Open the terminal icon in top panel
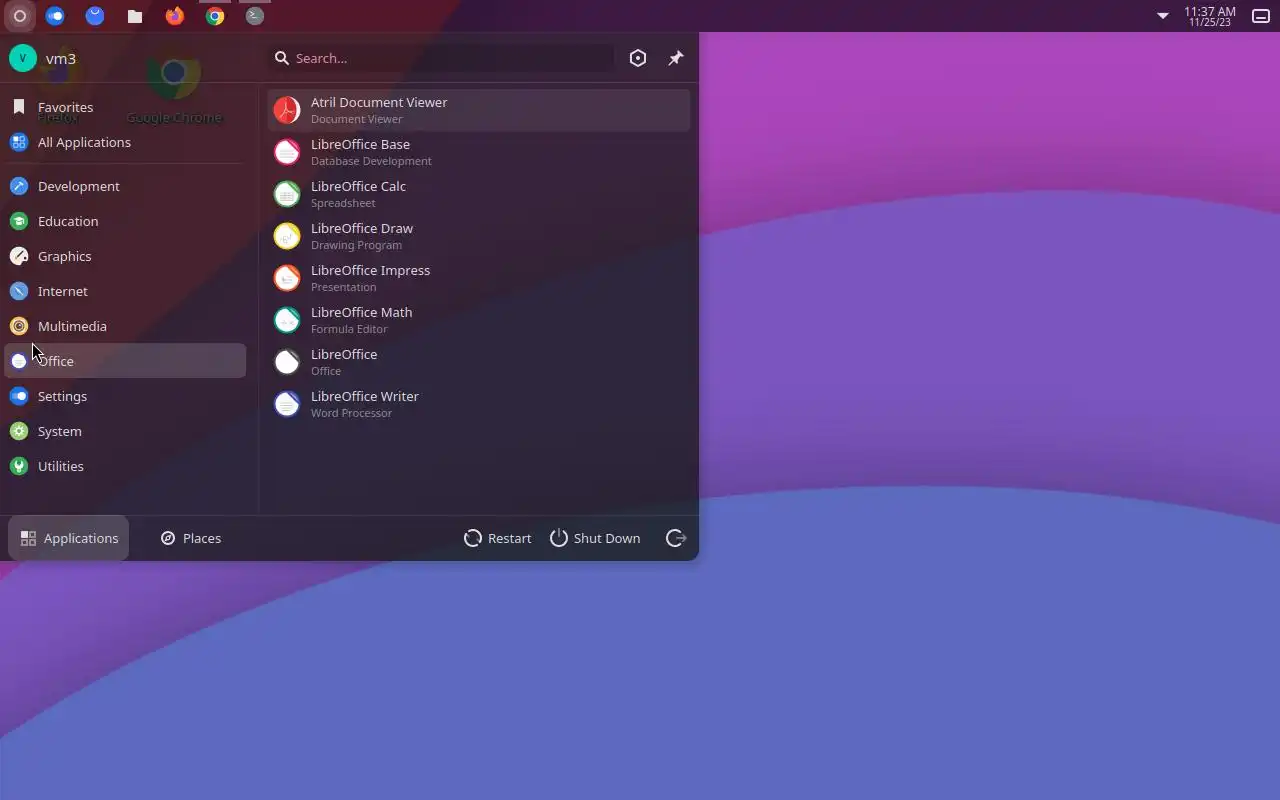 (255, 16)
